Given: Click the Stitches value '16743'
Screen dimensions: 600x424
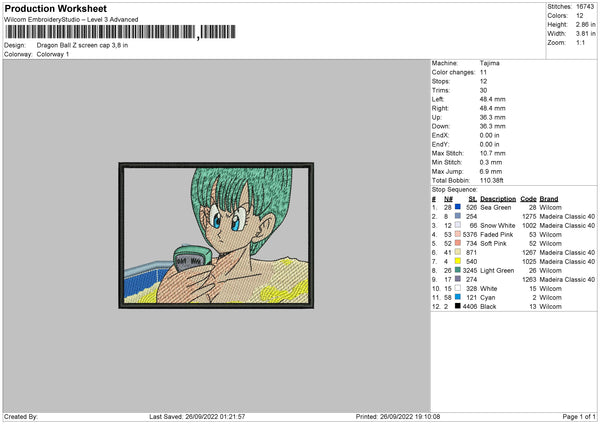Looking at the screenshot, I should [x=585, y=7].
